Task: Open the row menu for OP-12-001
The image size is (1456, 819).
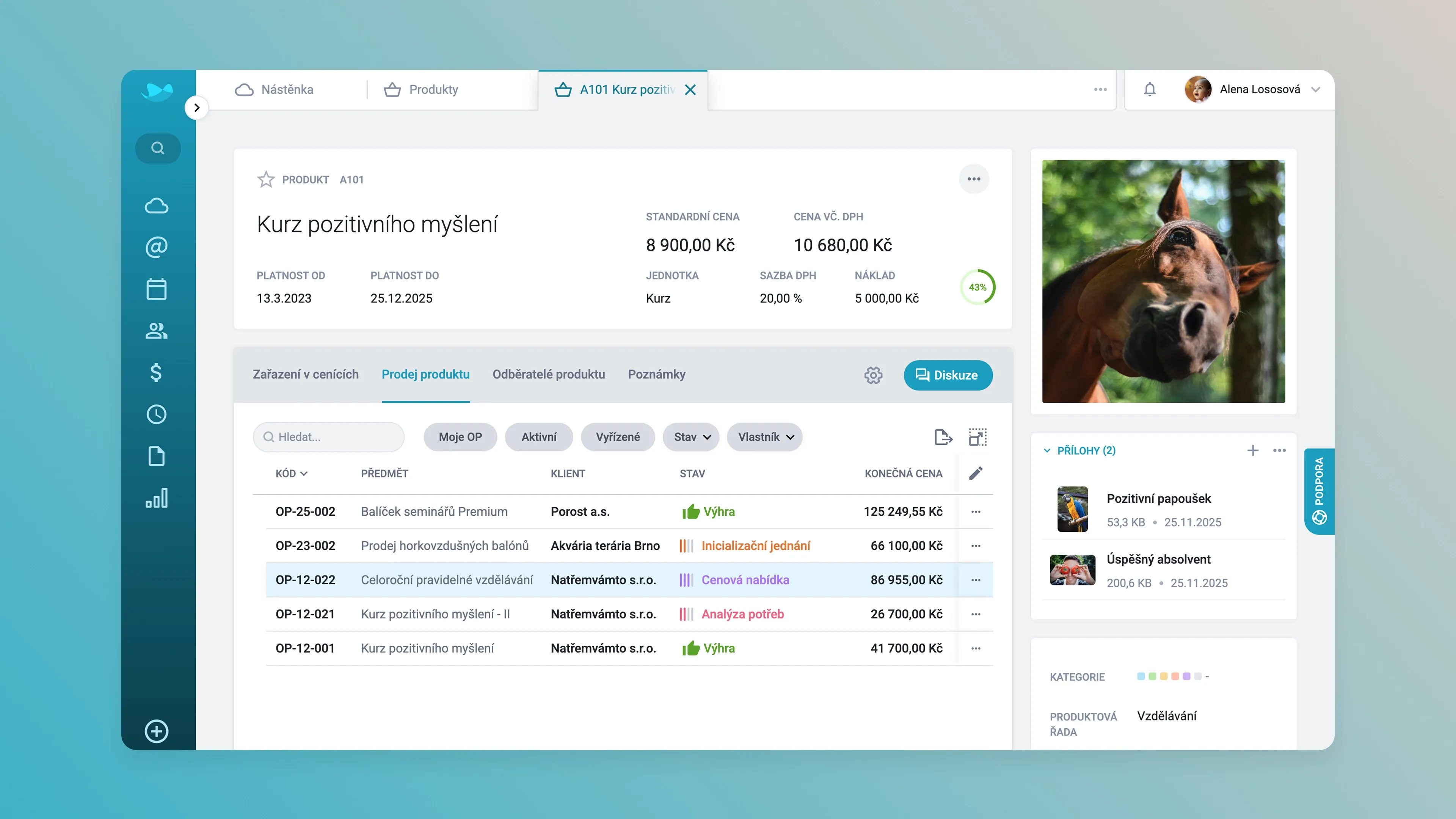Action: (976, 648)
